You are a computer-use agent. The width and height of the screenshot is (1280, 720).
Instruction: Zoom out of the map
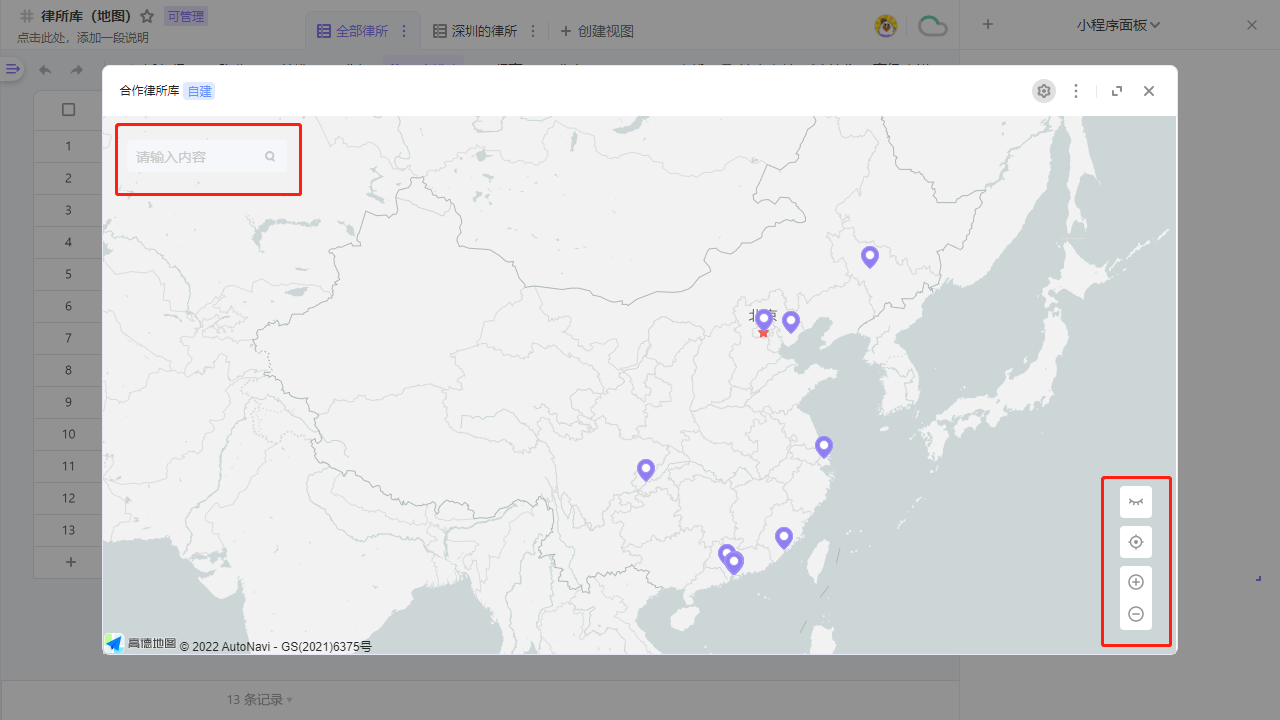[x=1135, y=613]
